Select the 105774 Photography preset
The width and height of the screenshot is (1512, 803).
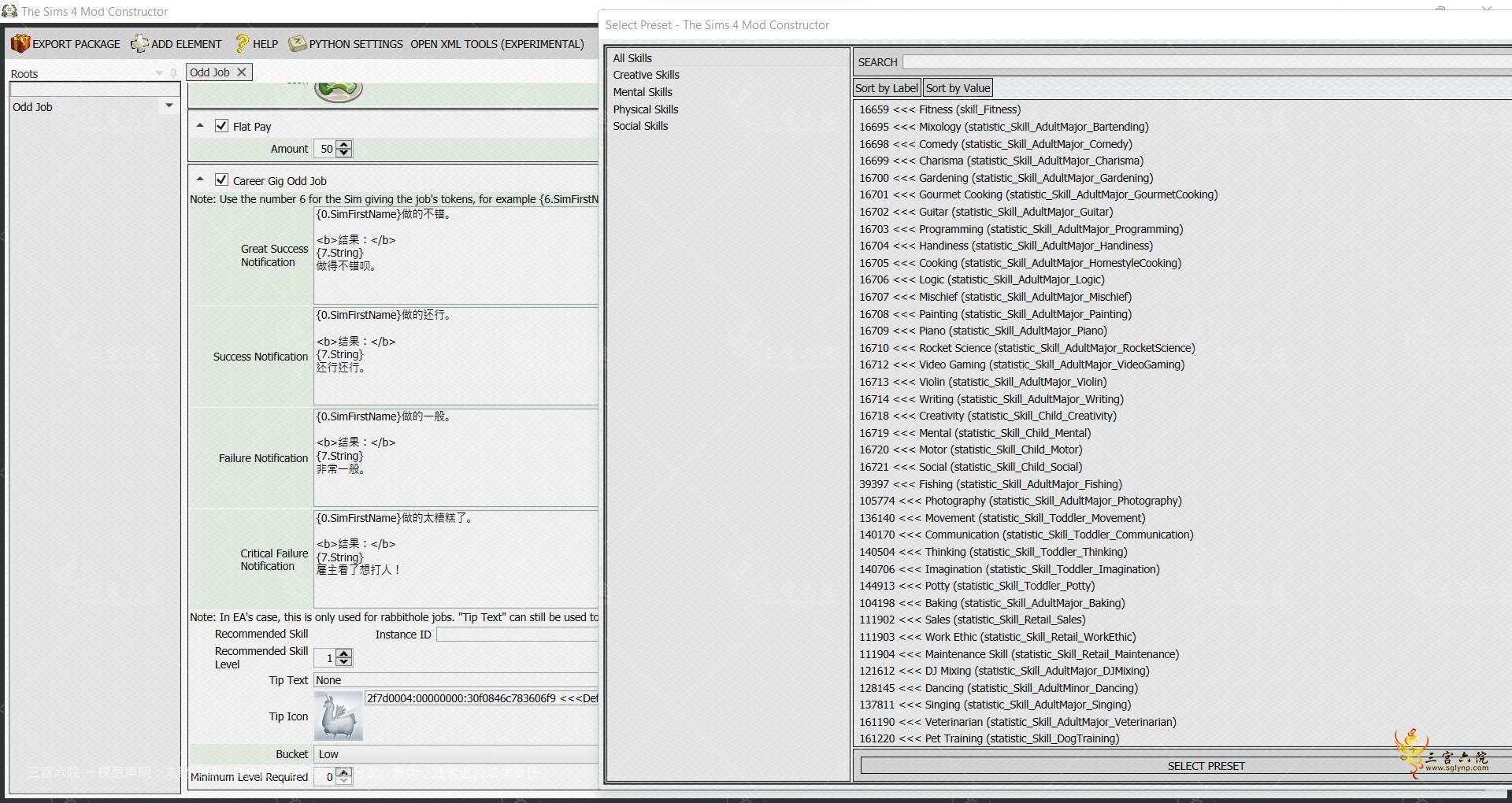pos(1021,501)
